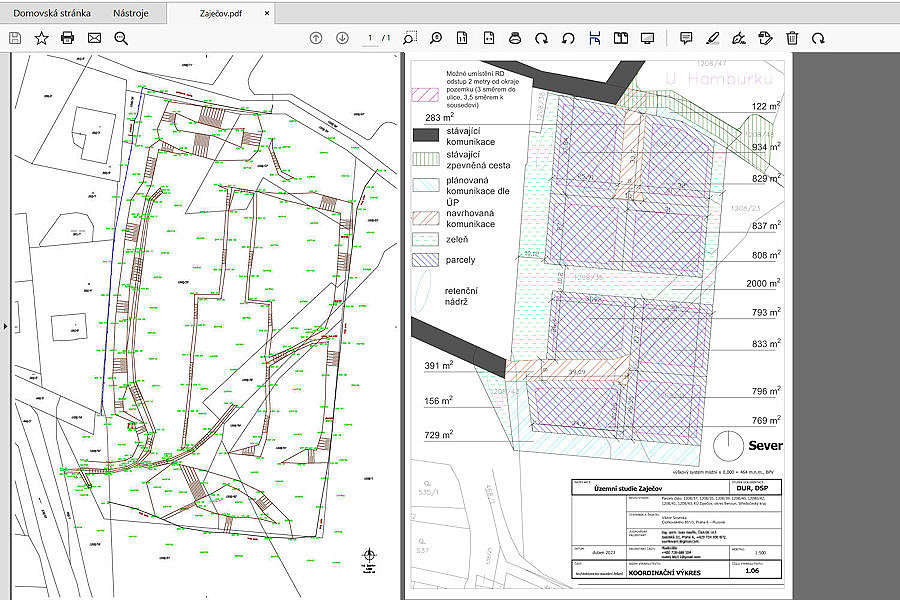Viewport: 900px width, 600px height.
Task: Switch to two-page view icon
Action: [x=621, y=38]
